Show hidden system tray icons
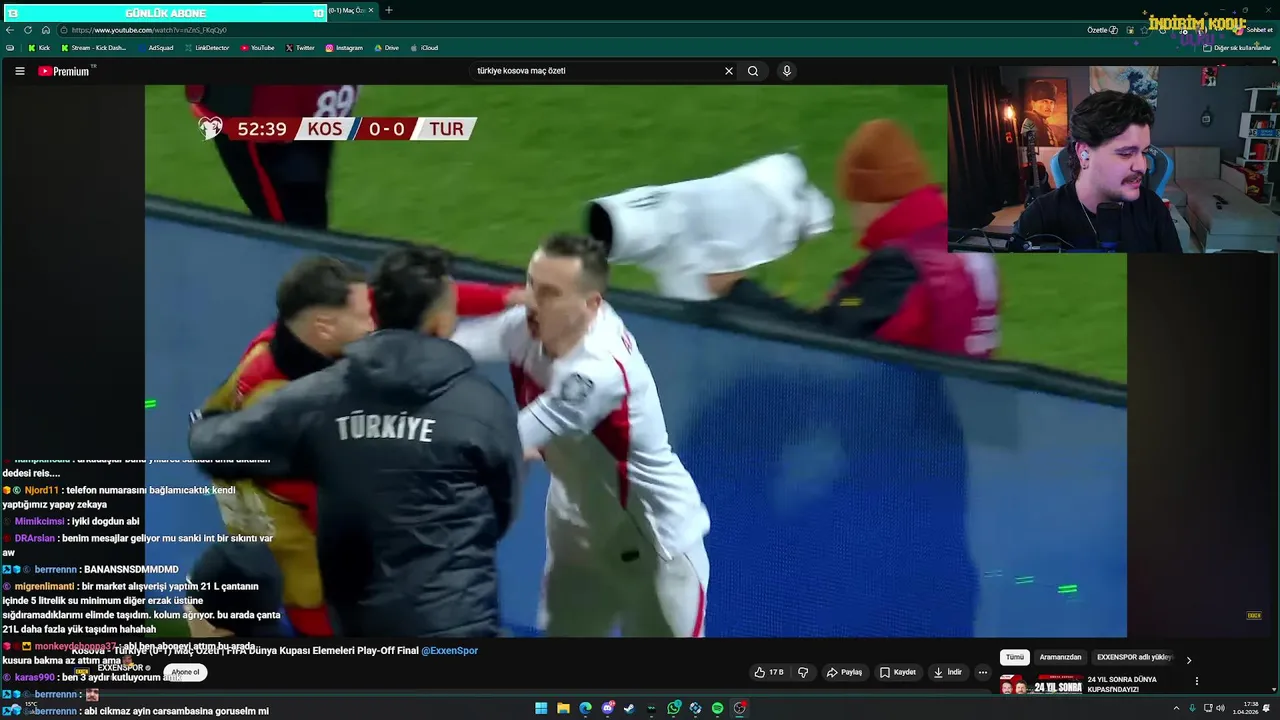This screenshot has width=1280, height=720. pos(1176,708)
